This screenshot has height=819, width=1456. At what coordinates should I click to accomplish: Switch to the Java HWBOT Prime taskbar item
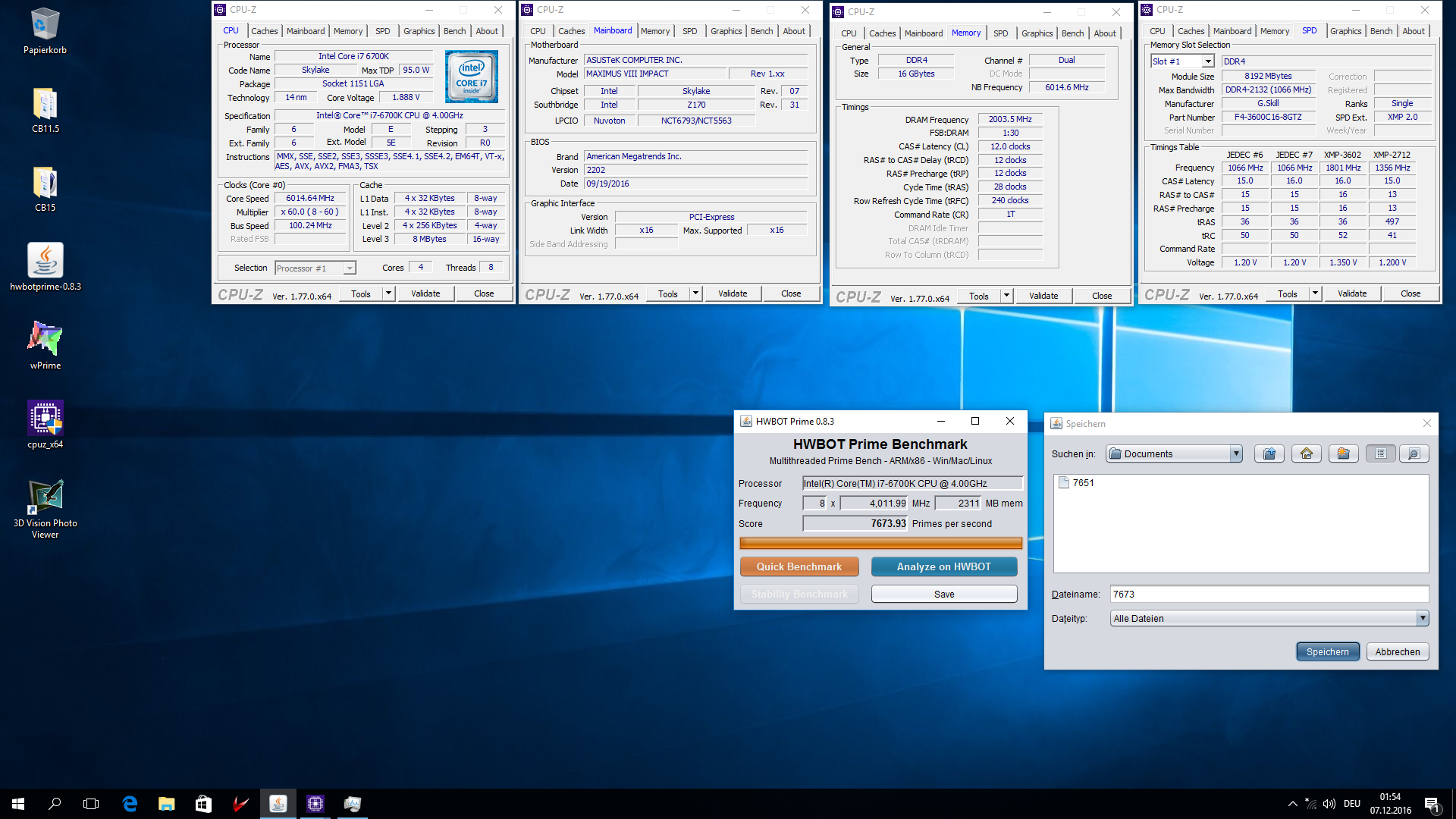pyautogui.click(x=278, y=804)
